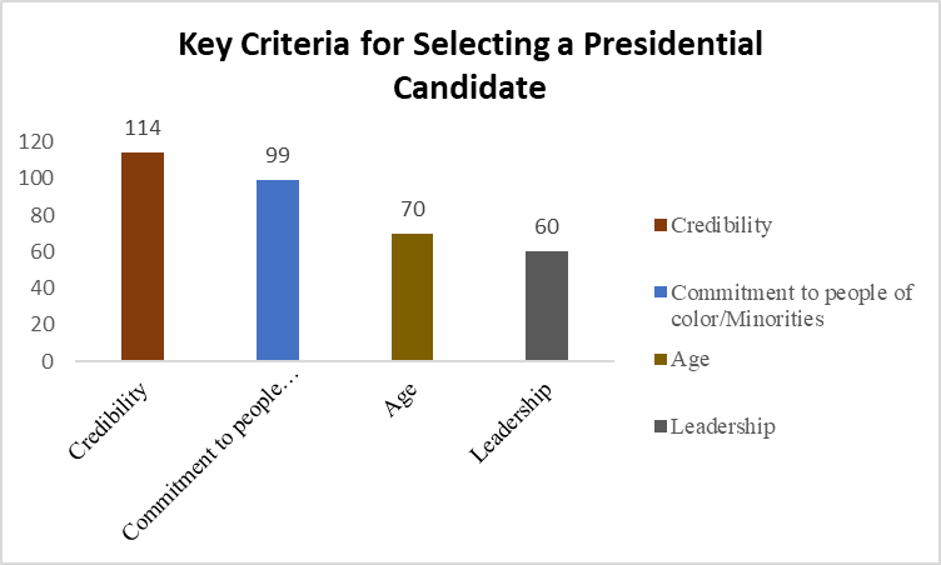This screenshot has width=941, height=566.
Task: Click the 60 data label above Leadership bar
Action: point(547,228)
